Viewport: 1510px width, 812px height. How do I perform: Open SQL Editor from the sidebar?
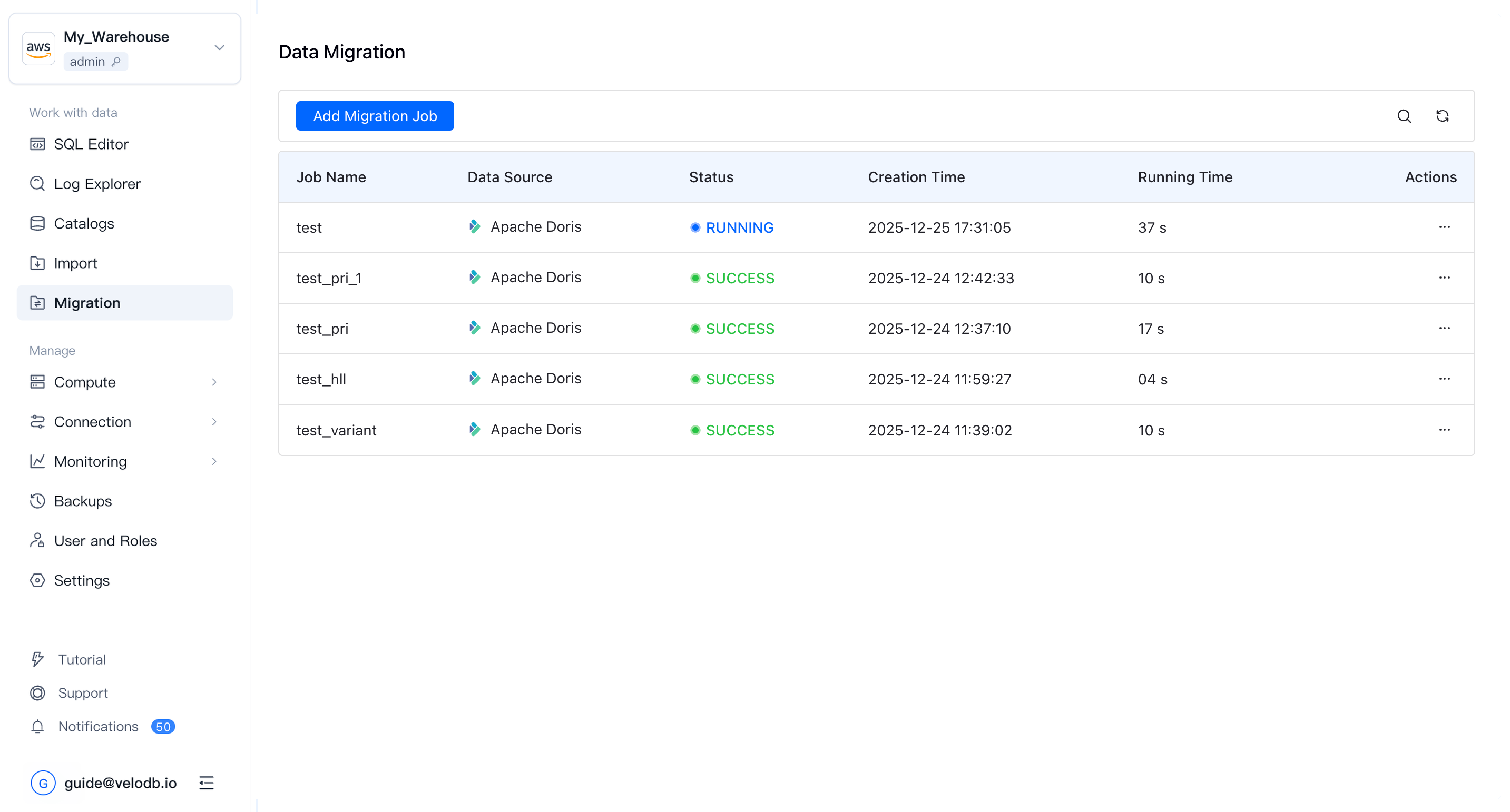pos(91,144)
